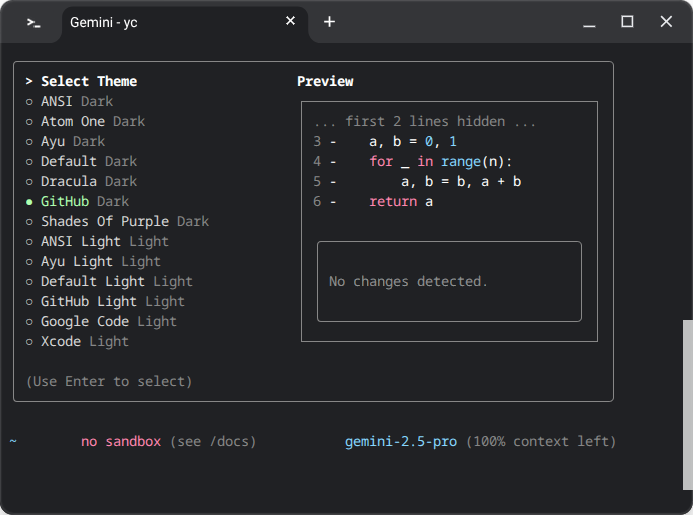Click the '(100% context left)' indicator
This screenshot has width=693, height=515.
coord(541,442)
